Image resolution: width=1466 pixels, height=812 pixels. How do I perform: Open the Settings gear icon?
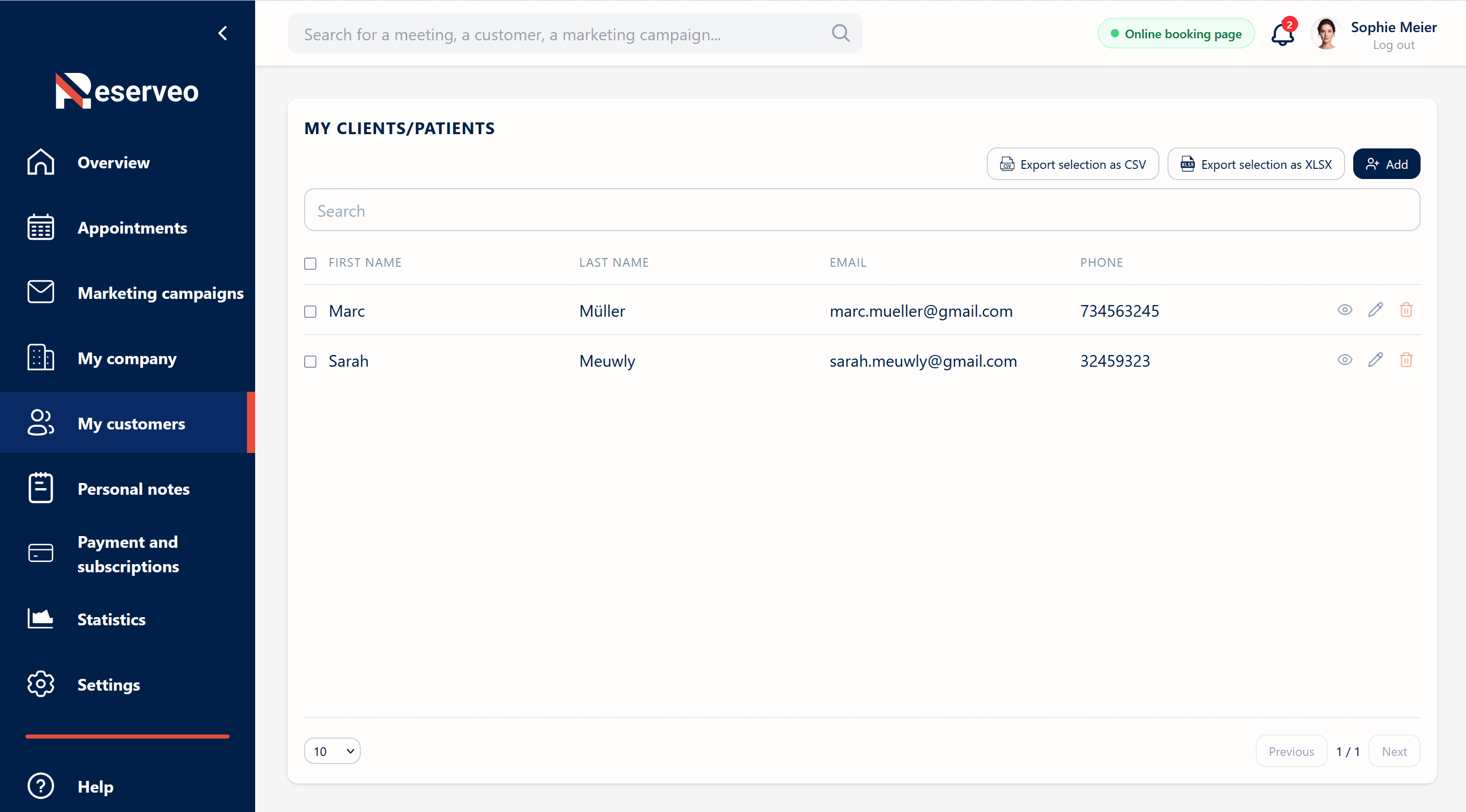click(40, 684)
